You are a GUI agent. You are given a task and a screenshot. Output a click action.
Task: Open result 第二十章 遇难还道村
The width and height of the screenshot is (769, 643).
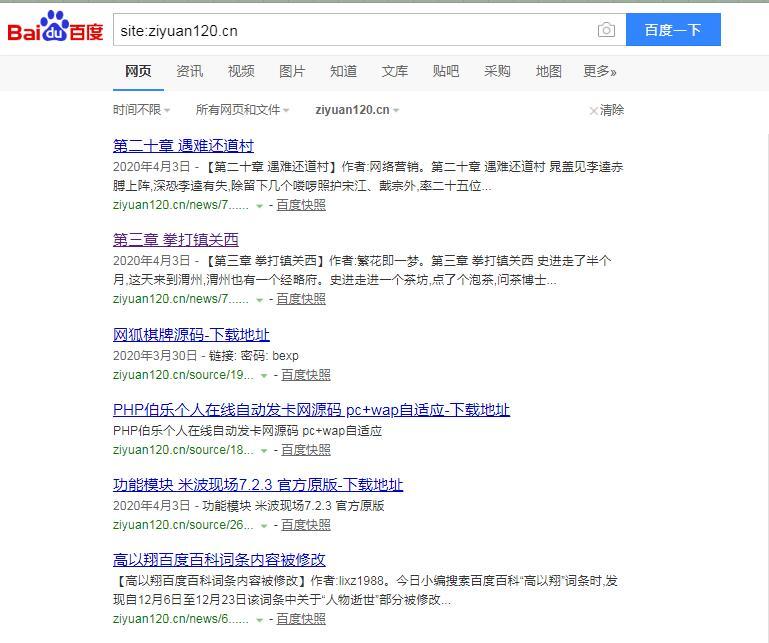point(183,146)
